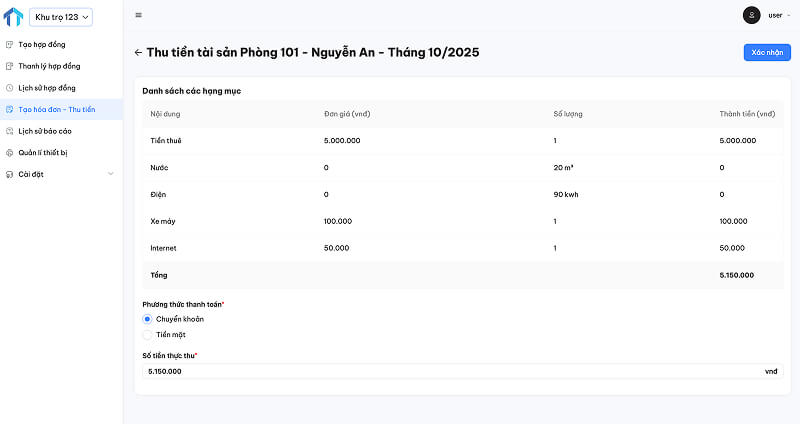Click the Tiền thuê table row
This screenshot has width=800, height=424.
[x=460, y=141]
